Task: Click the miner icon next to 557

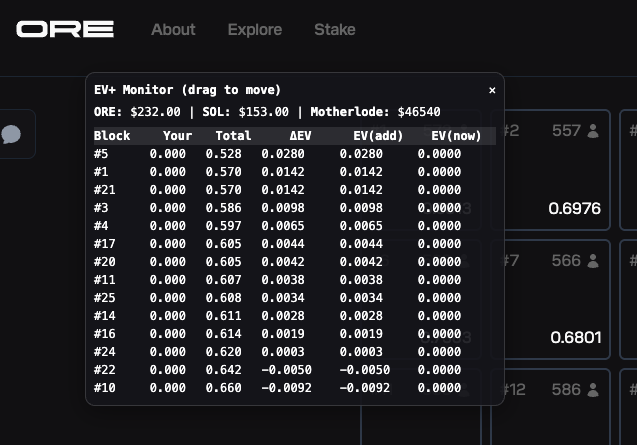Action: tap(593, 131)
